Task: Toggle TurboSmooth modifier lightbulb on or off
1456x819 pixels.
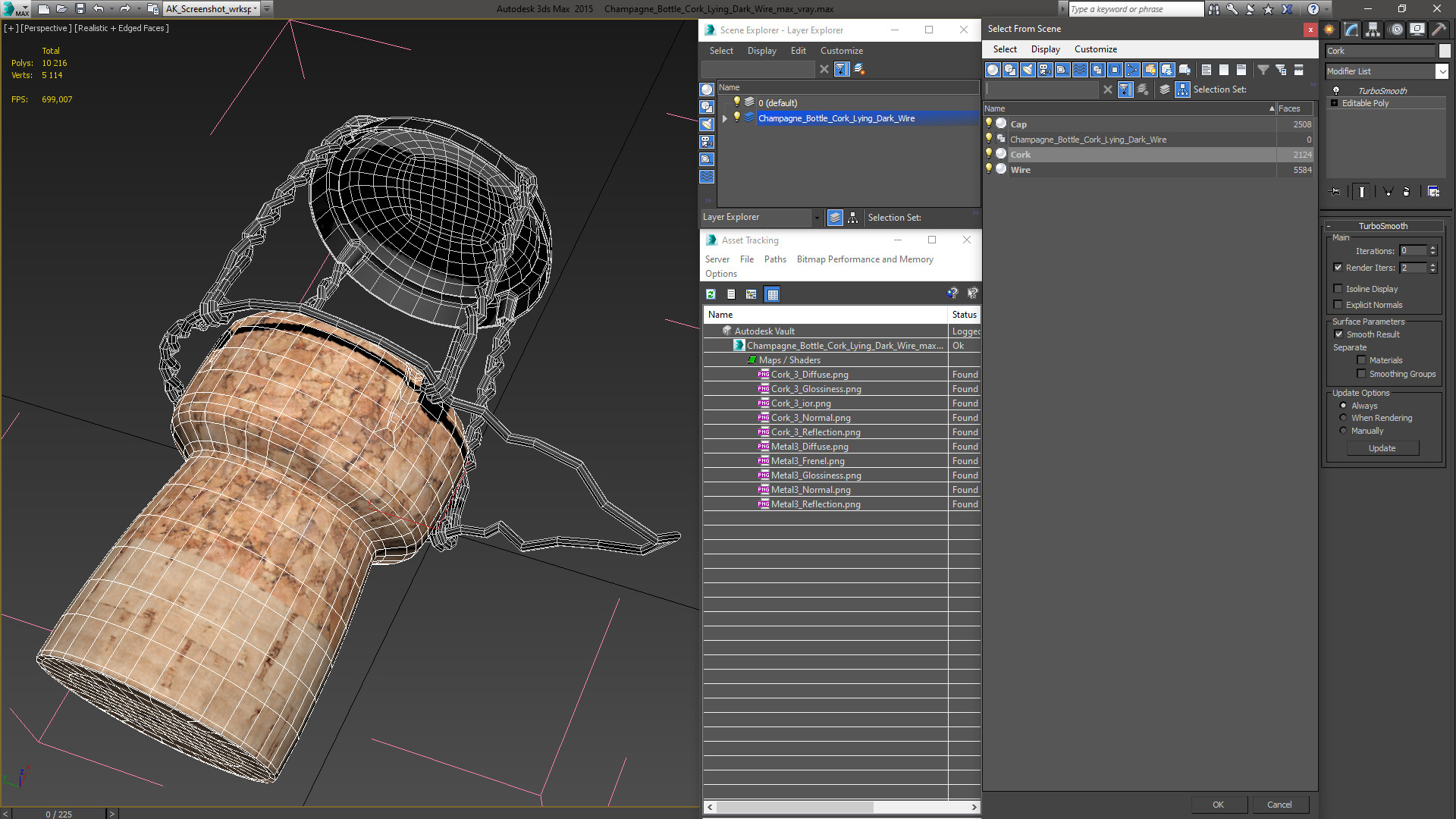Action: click(1336, 90)
